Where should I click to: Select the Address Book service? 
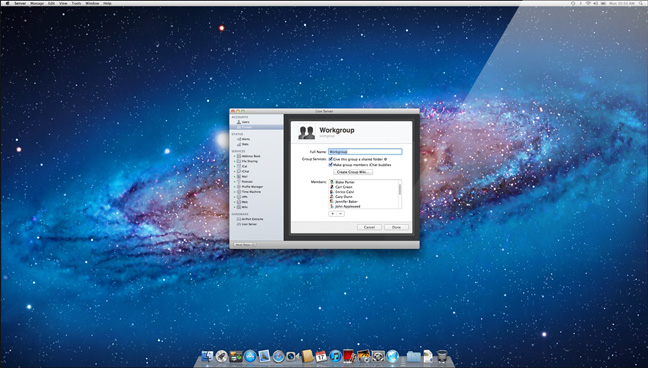(x=251, y=156)
